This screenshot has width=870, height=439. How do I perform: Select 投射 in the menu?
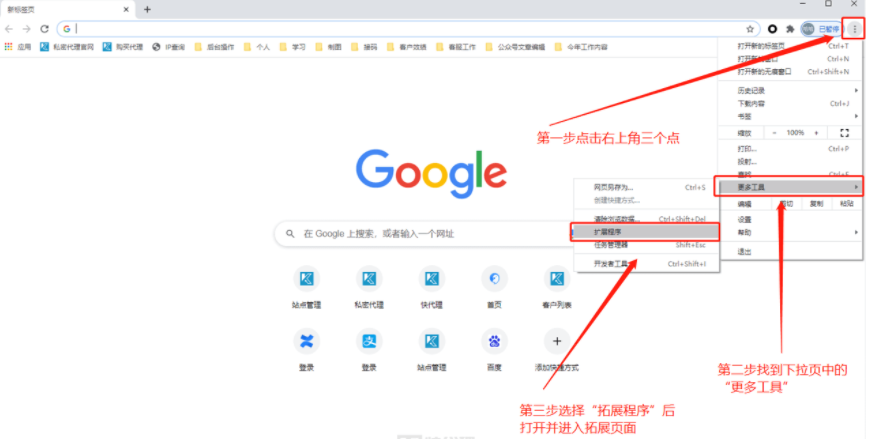[791, 162]
